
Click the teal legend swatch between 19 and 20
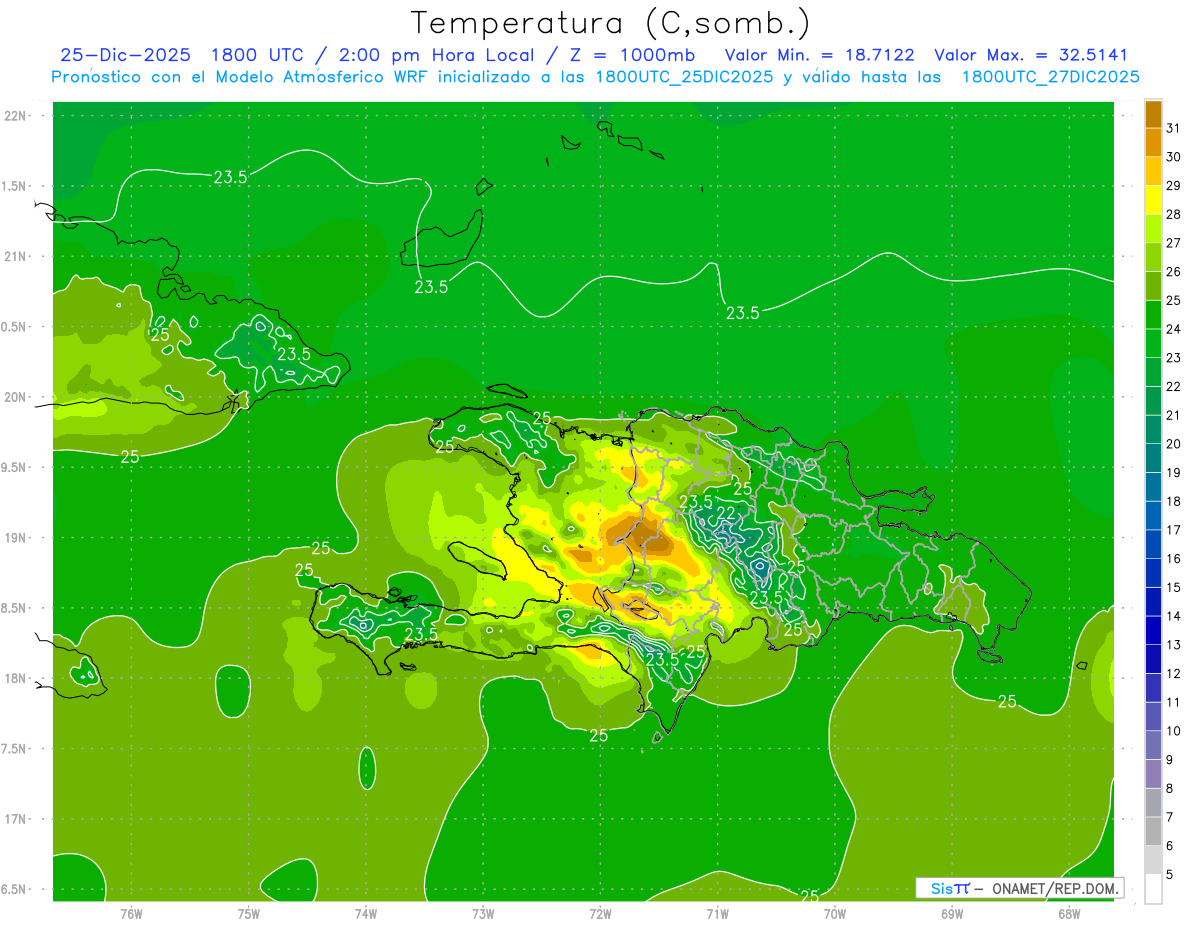pos(1153,458)
